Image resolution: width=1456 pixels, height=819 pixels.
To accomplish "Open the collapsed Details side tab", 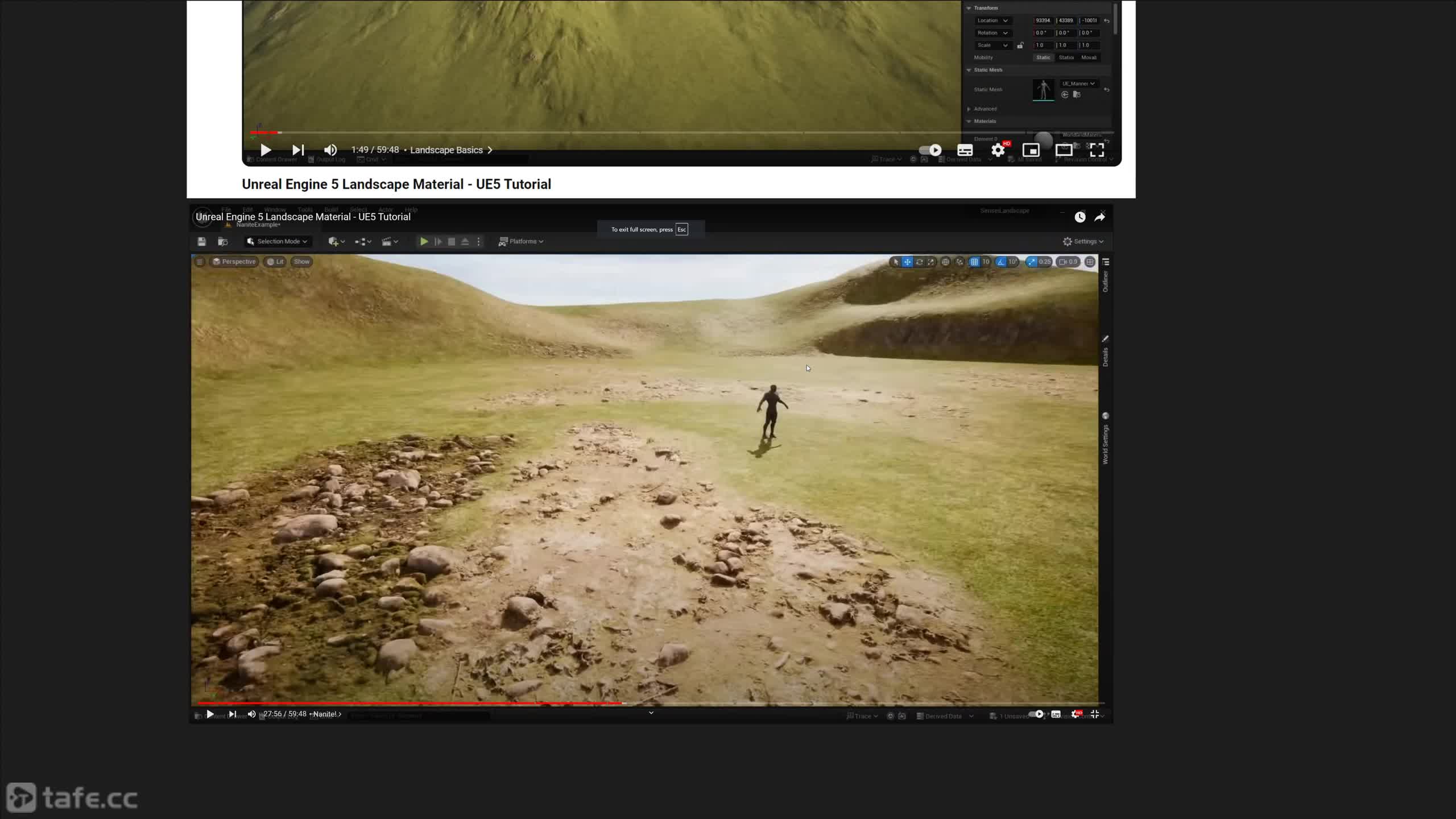I will pyautogui.click(x=1106, y=351).
